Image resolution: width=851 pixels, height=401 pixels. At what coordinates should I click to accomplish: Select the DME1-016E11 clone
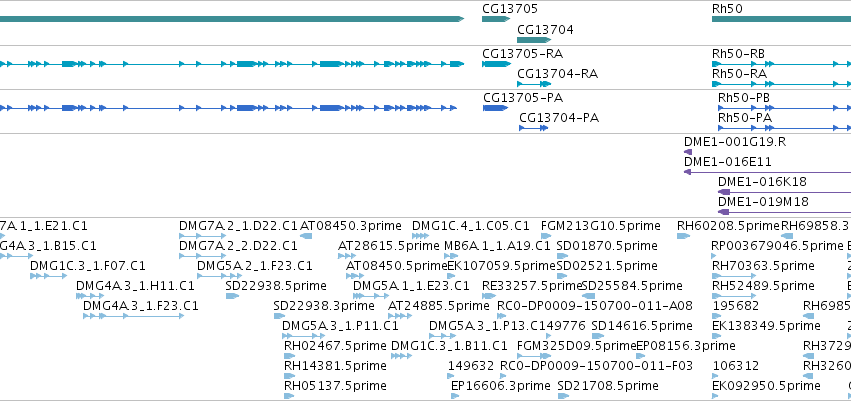(x=767, y=172)
